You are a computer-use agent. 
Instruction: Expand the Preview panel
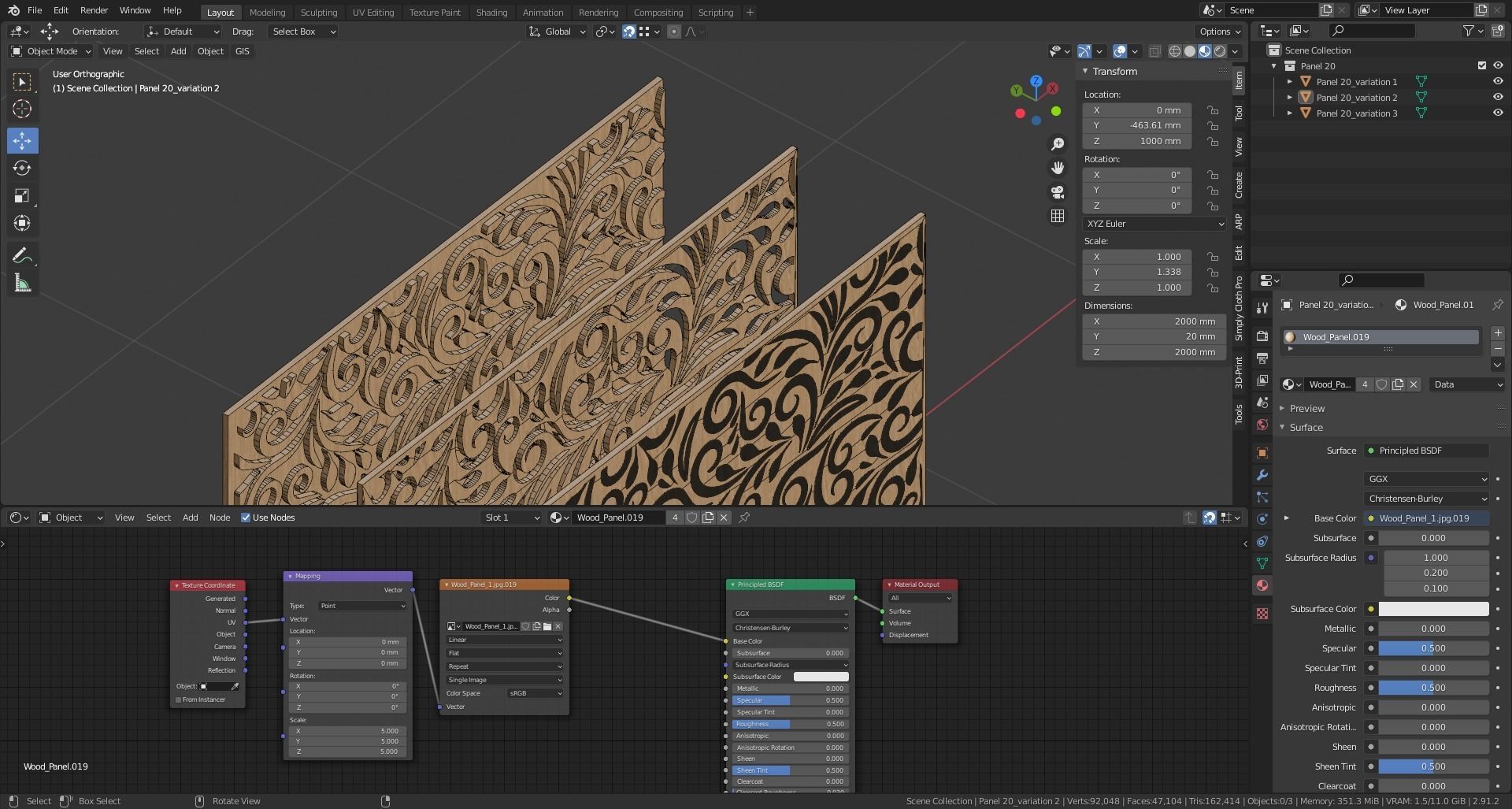1307,408
